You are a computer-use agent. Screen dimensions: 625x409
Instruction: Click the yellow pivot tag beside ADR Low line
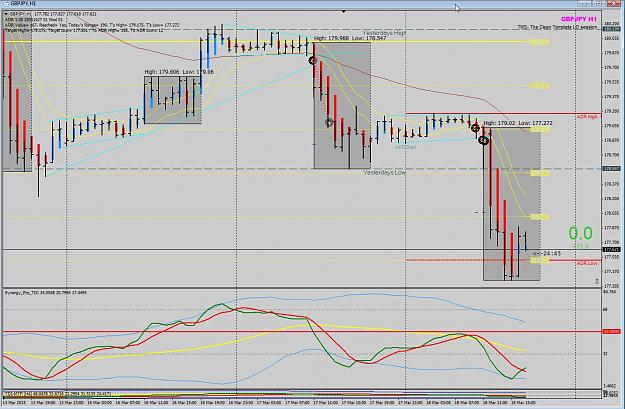[x=540, y=260]
